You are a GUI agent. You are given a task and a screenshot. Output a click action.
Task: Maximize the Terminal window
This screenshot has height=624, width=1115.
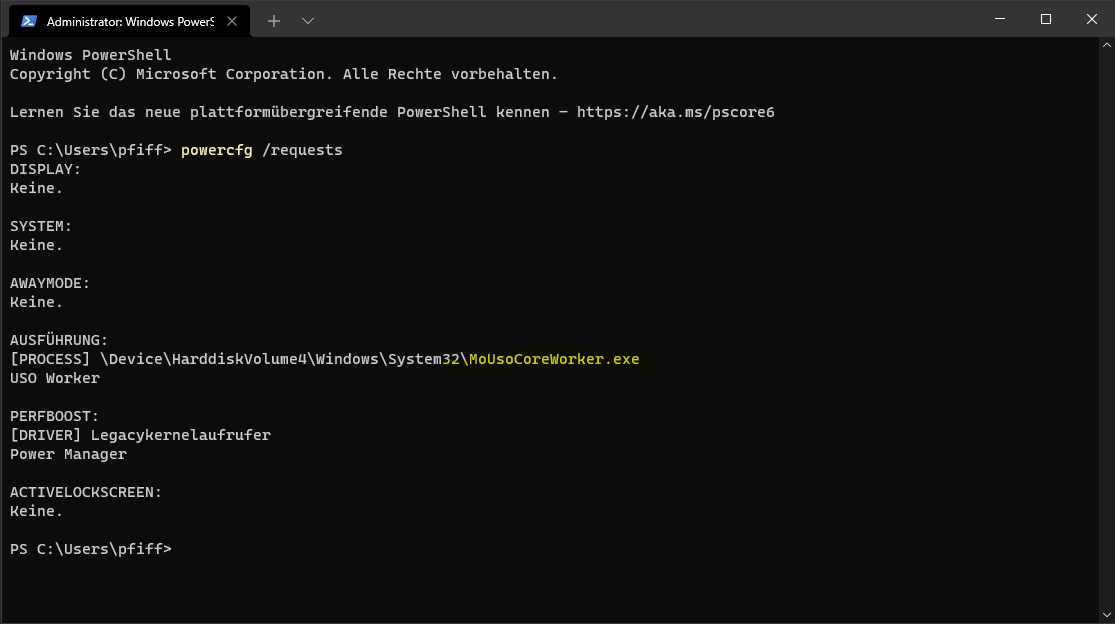(1046, 19)
